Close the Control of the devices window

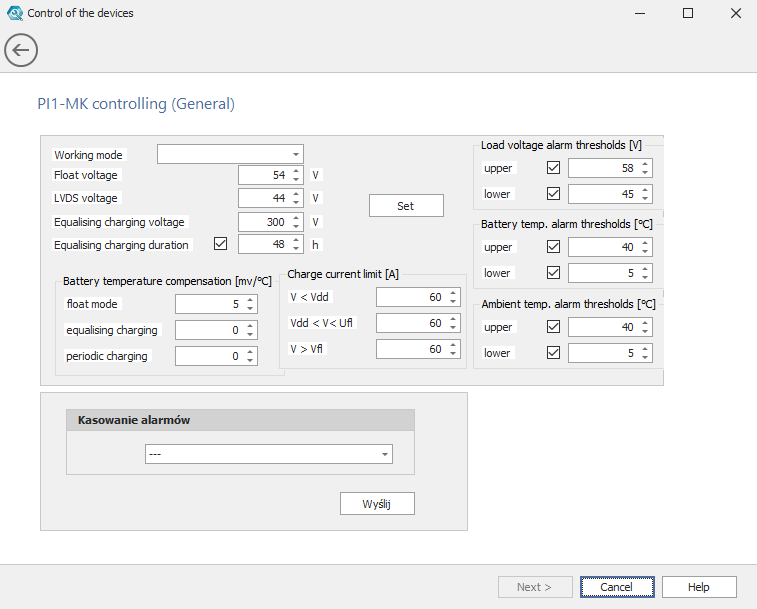coord(736,13)
